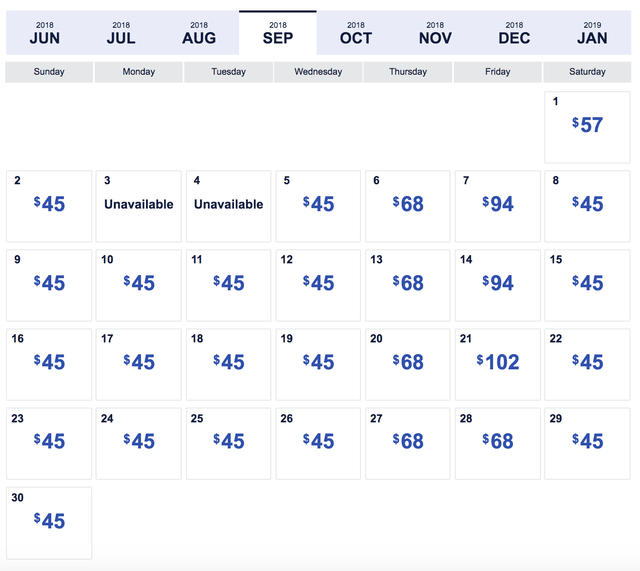Open the JUL 2018 month tab
Screen dimensions: 640x571
click(121, 33)
